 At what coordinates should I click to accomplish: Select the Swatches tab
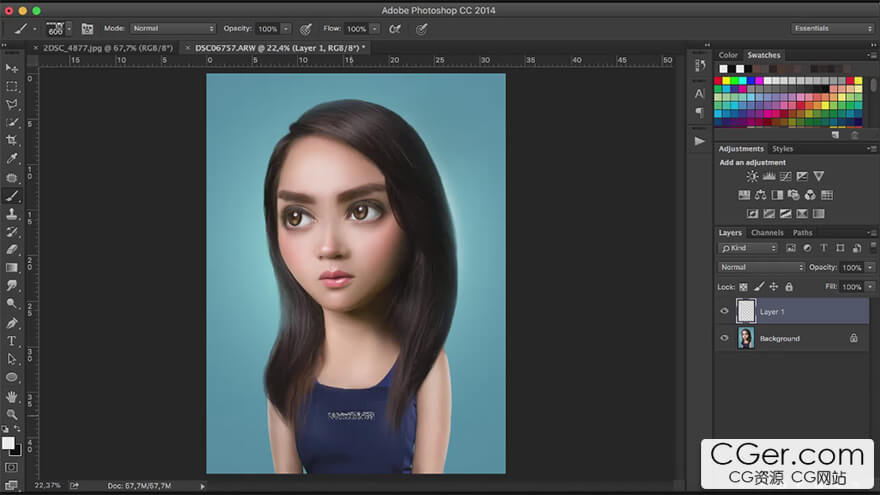pos(764,55)
